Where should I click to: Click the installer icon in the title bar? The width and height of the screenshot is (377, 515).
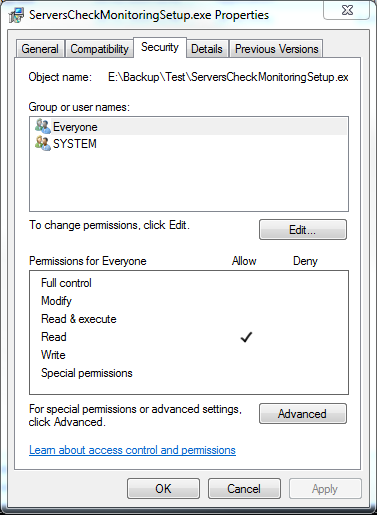pyautogui.click(x=16, y=15)
